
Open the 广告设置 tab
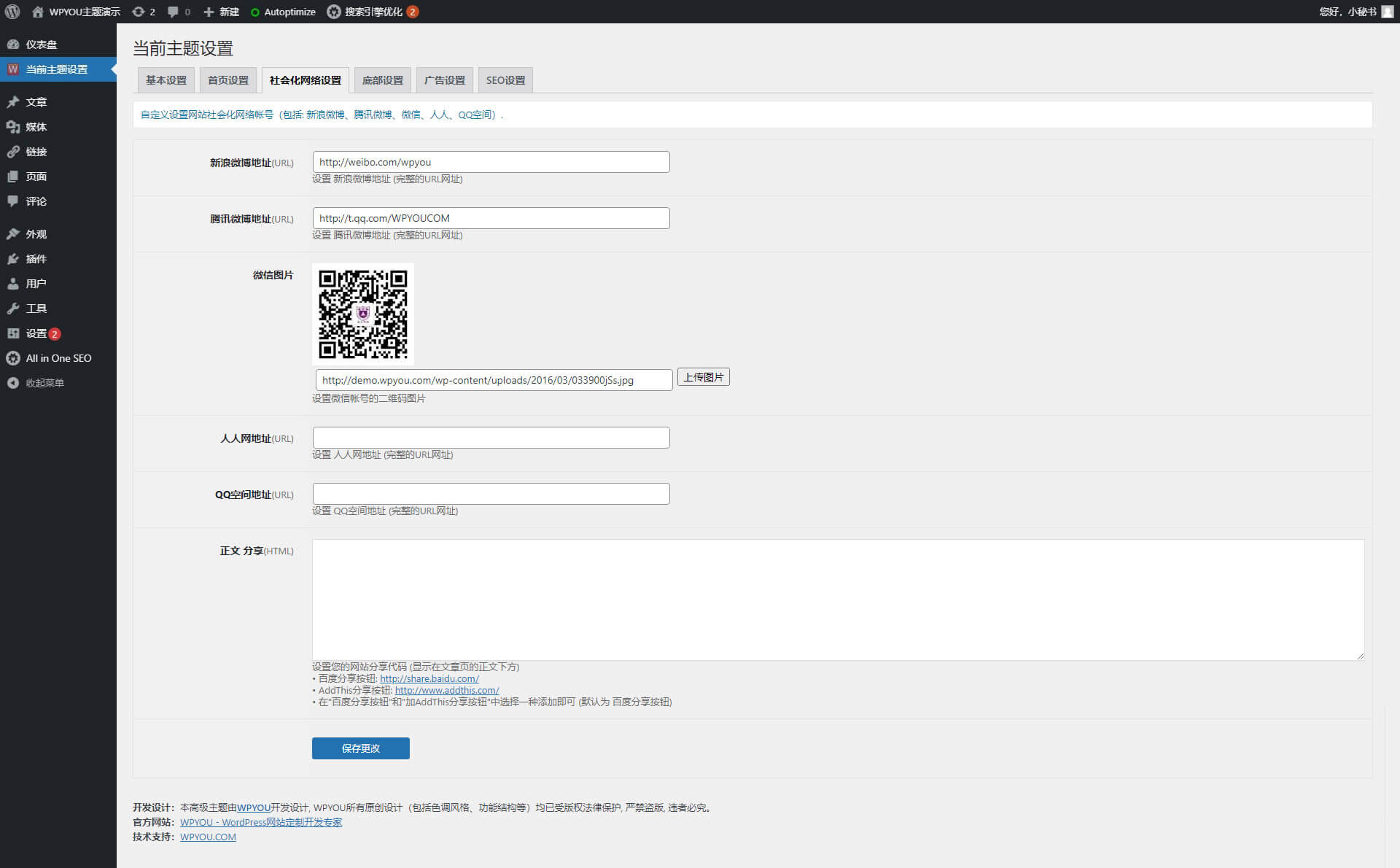[x=445, y=80]
